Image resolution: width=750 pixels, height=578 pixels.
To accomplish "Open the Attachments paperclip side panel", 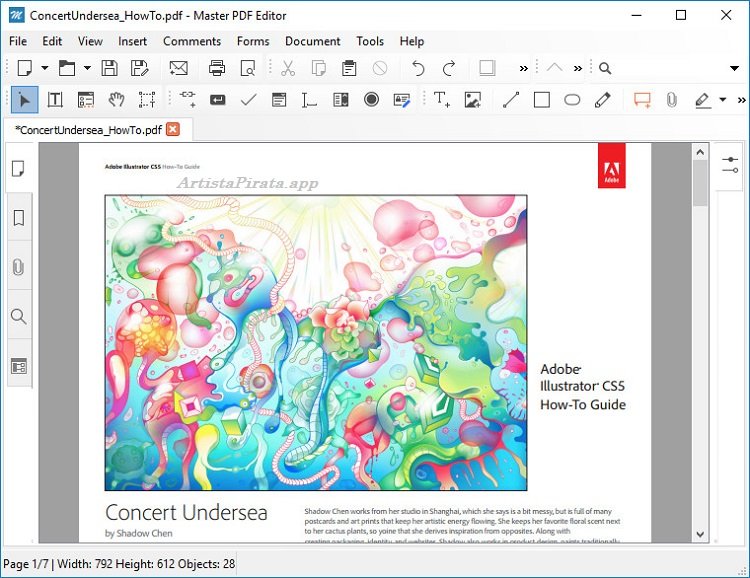I will tap(18, 268).
